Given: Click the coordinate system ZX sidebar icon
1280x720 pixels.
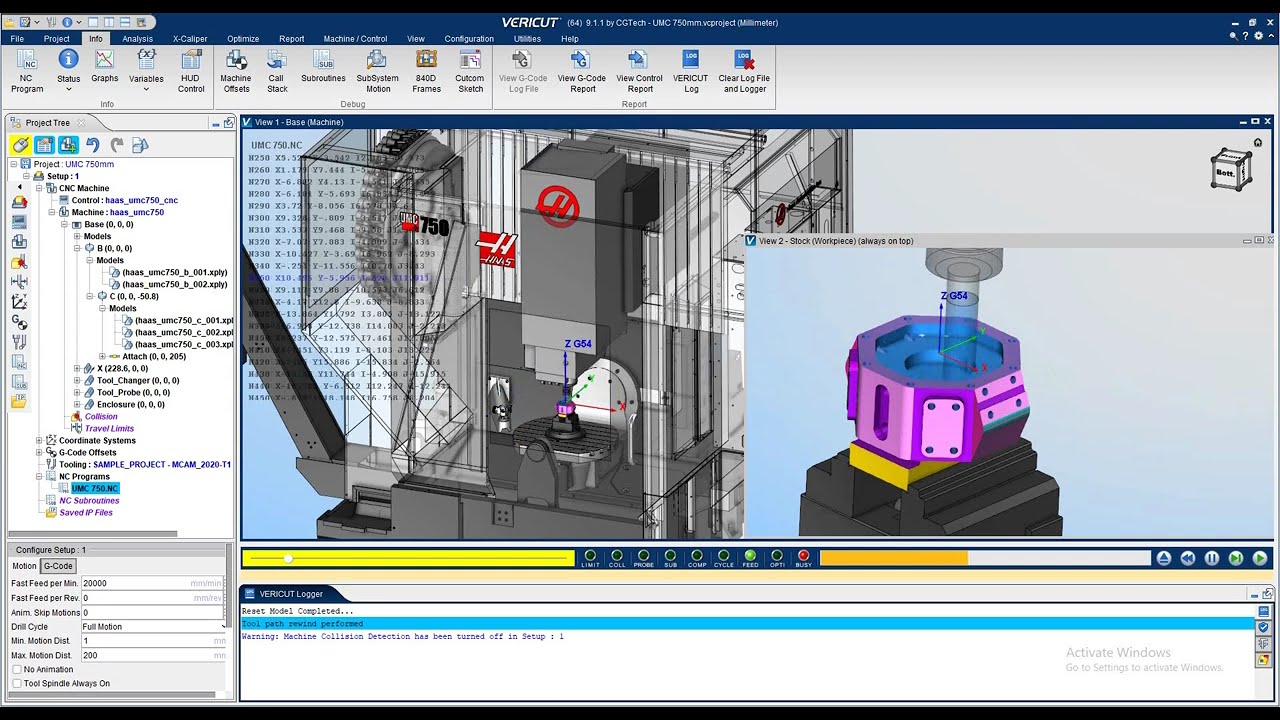Looking at the screenshot, I should [19, 301].
